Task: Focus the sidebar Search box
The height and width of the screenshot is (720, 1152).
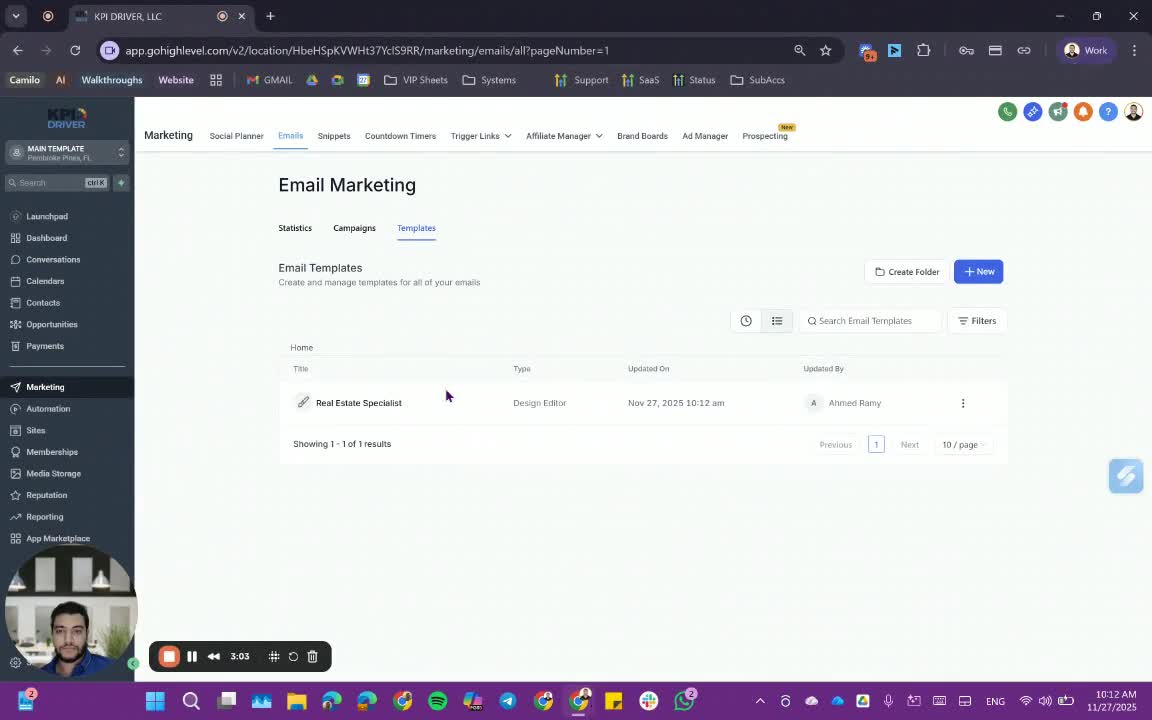Action: tap(57, 183)
